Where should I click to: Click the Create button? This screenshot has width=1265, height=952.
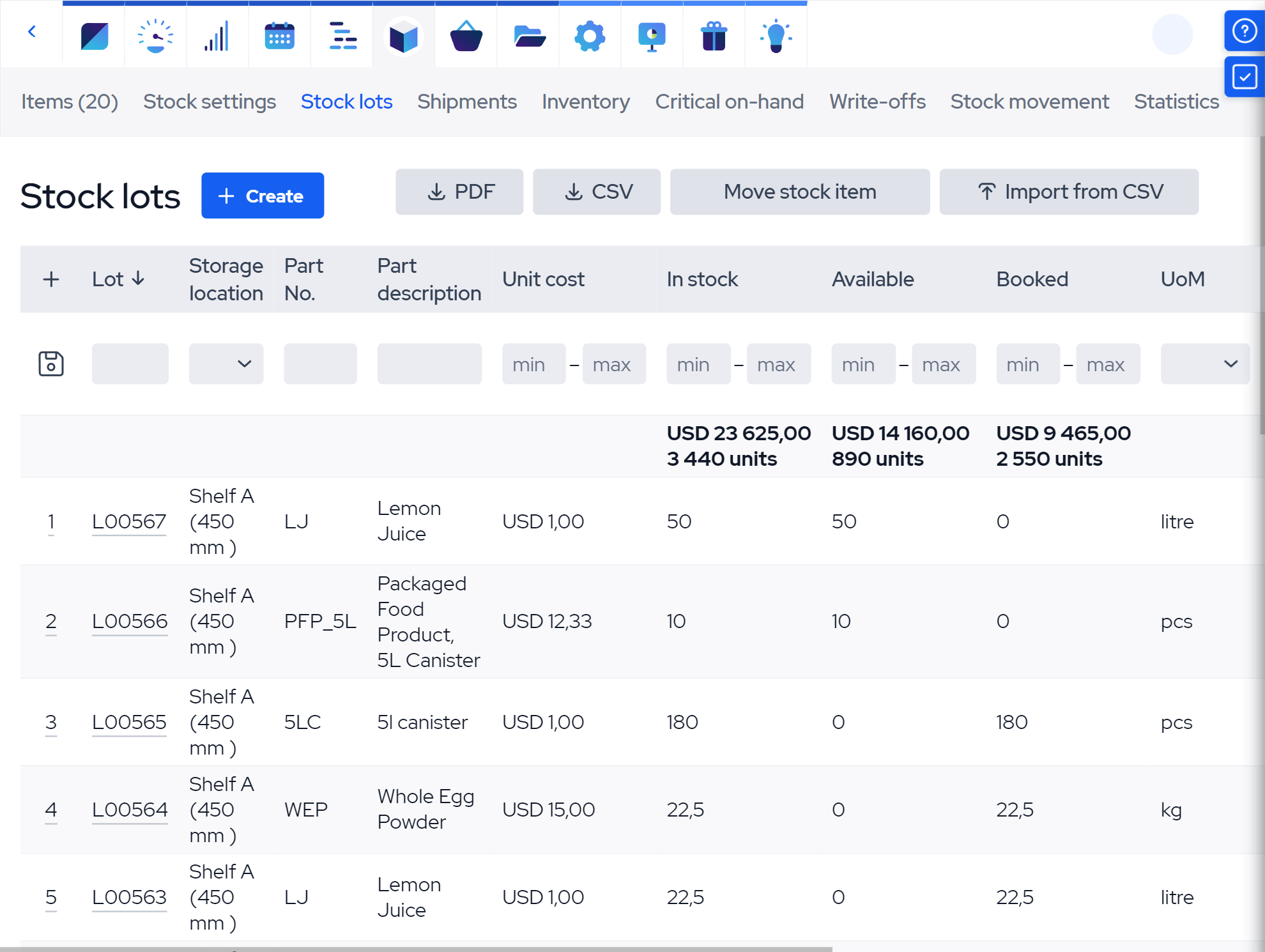click(x=263, y=196)
